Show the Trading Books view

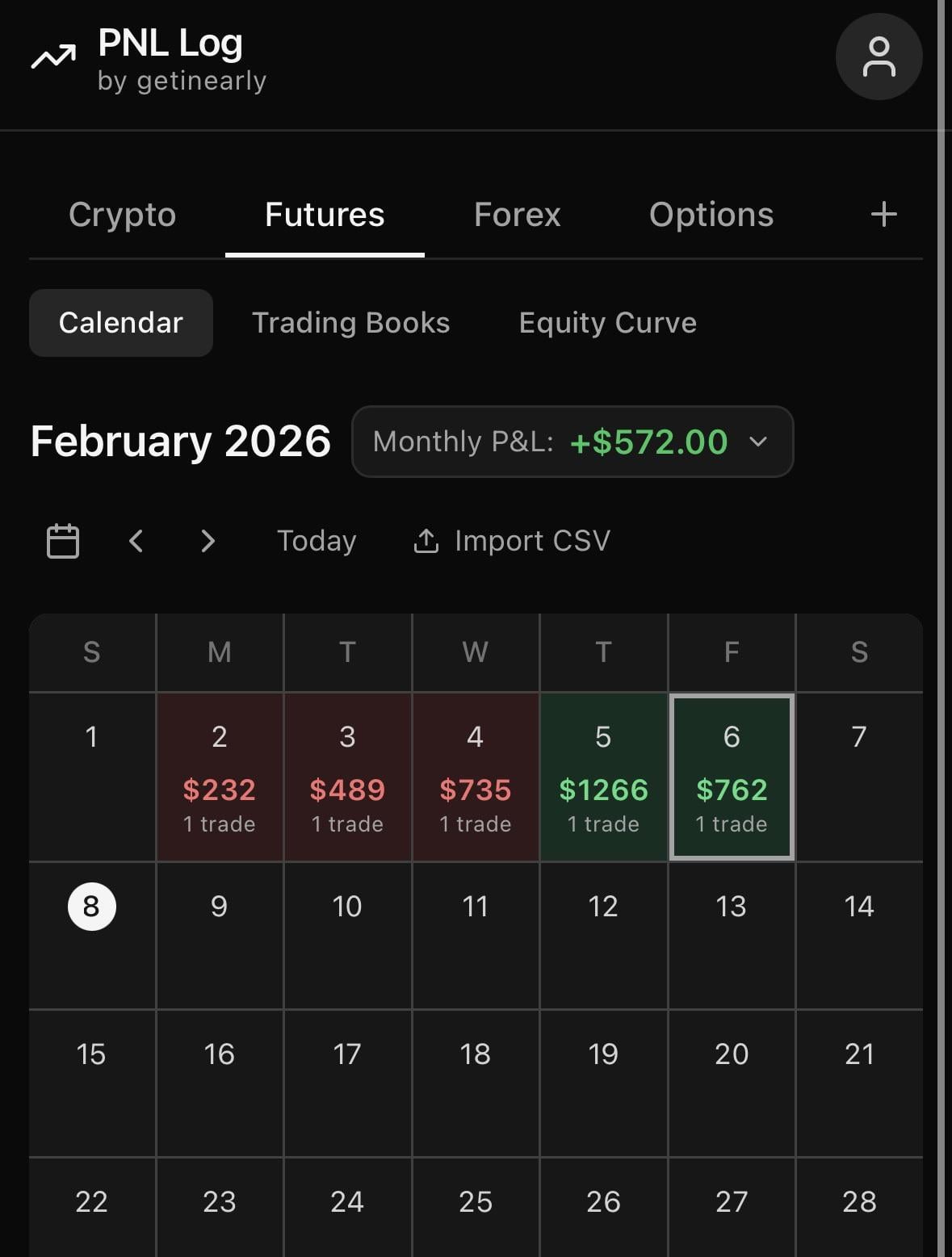[350, 323]
